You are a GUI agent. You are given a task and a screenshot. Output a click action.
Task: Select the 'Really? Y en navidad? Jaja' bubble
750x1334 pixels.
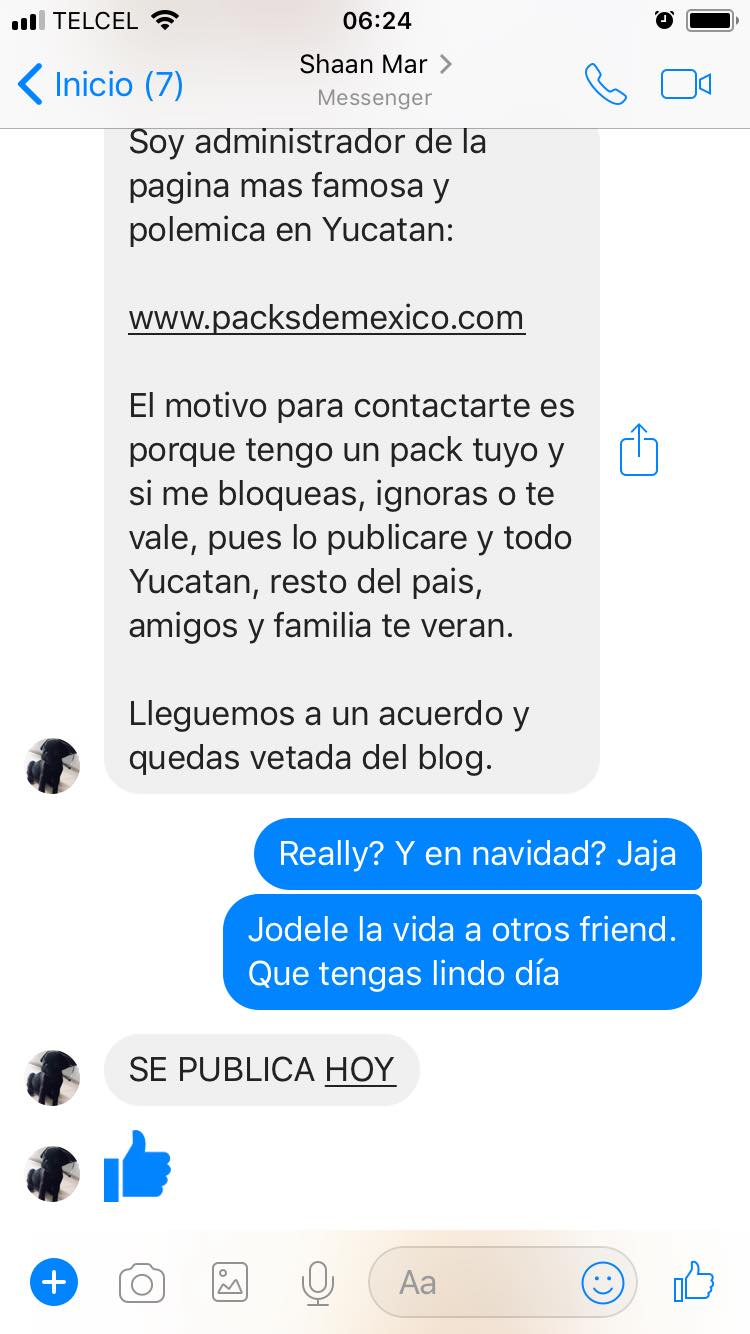click(478, 854)
